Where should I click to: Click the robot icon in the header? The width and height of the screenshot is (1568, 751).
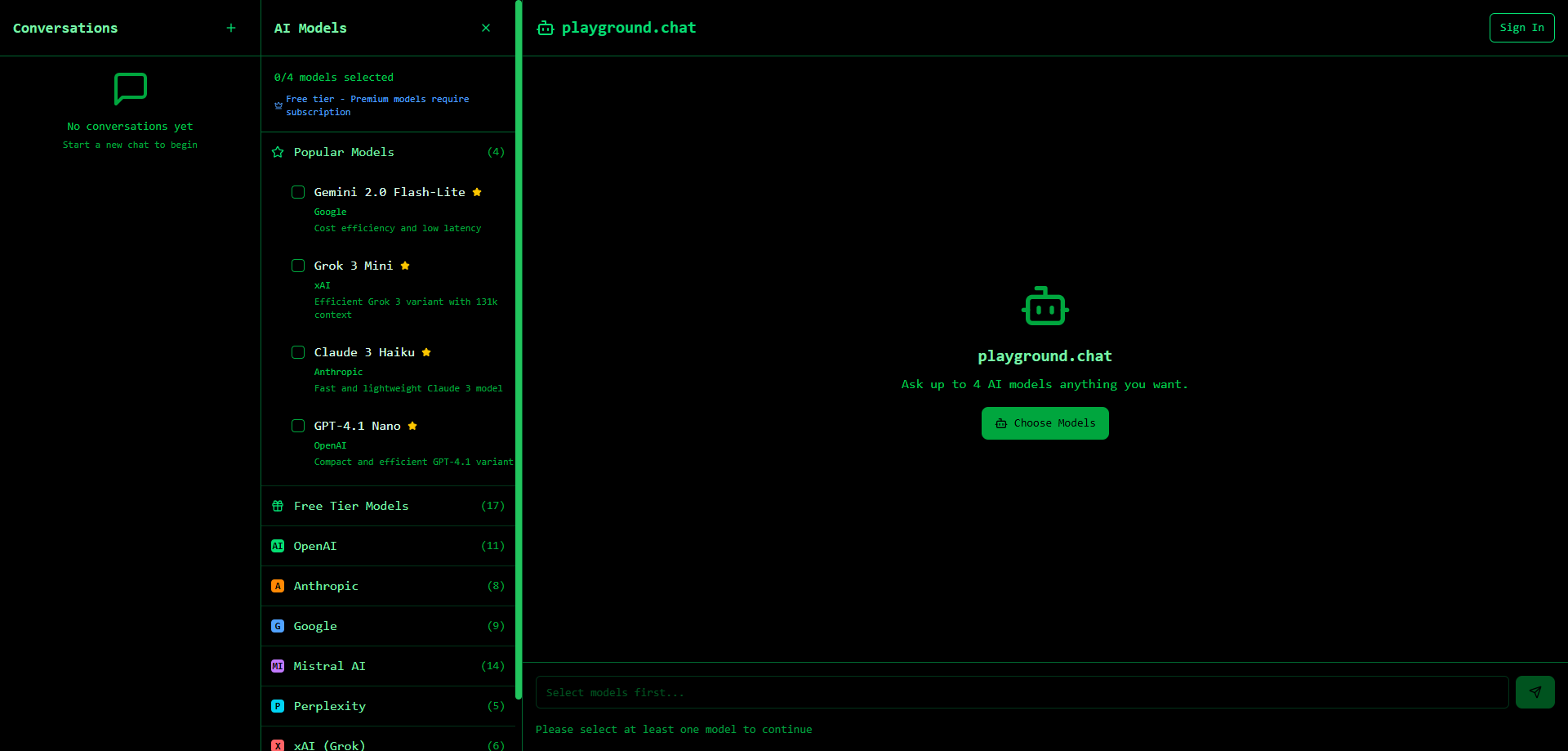545,27
